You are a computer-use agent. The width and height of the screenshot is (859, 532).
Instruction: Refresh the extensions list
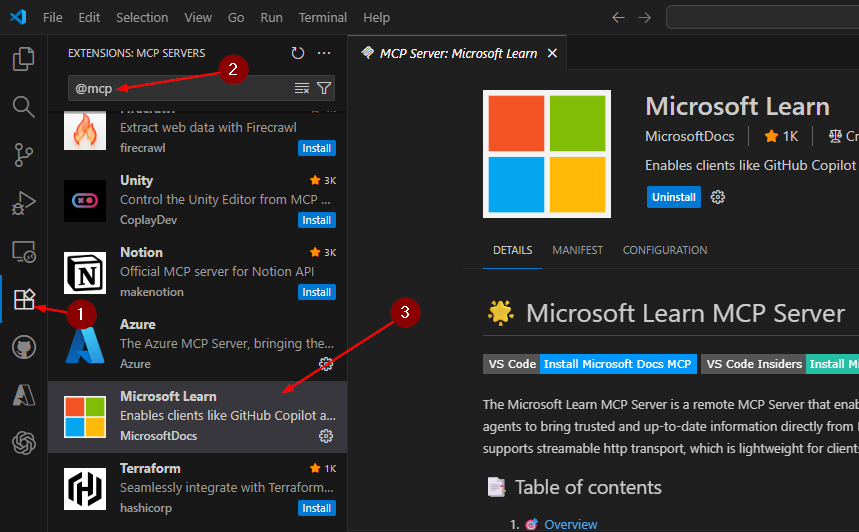297,53
